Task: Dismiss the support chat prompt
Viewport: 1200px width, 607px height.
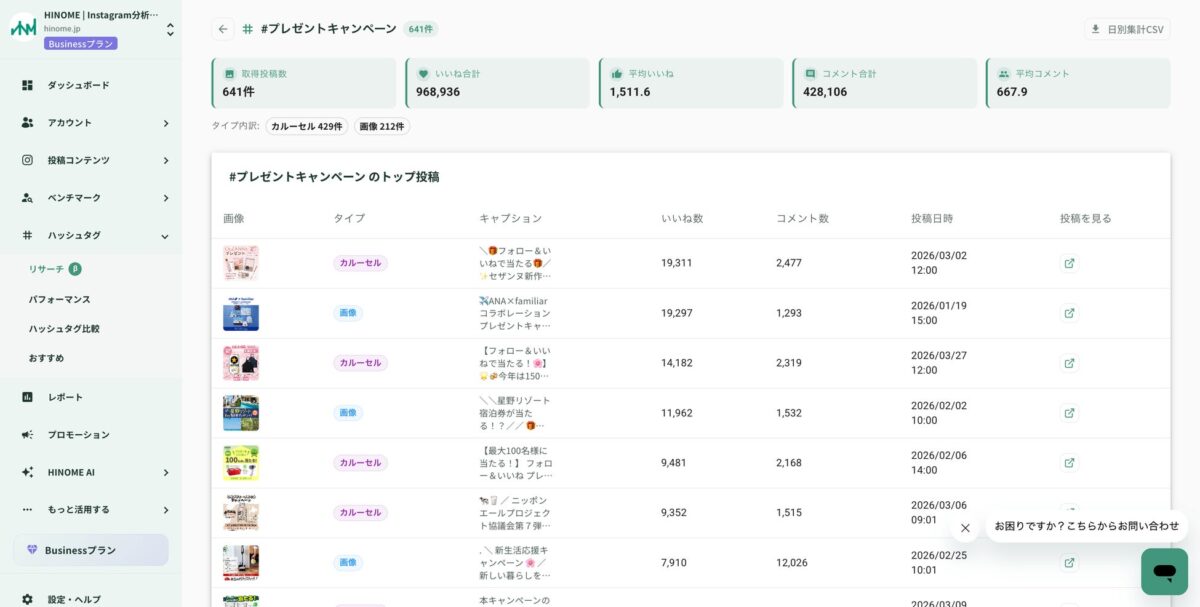Action: tap(965, 527)
